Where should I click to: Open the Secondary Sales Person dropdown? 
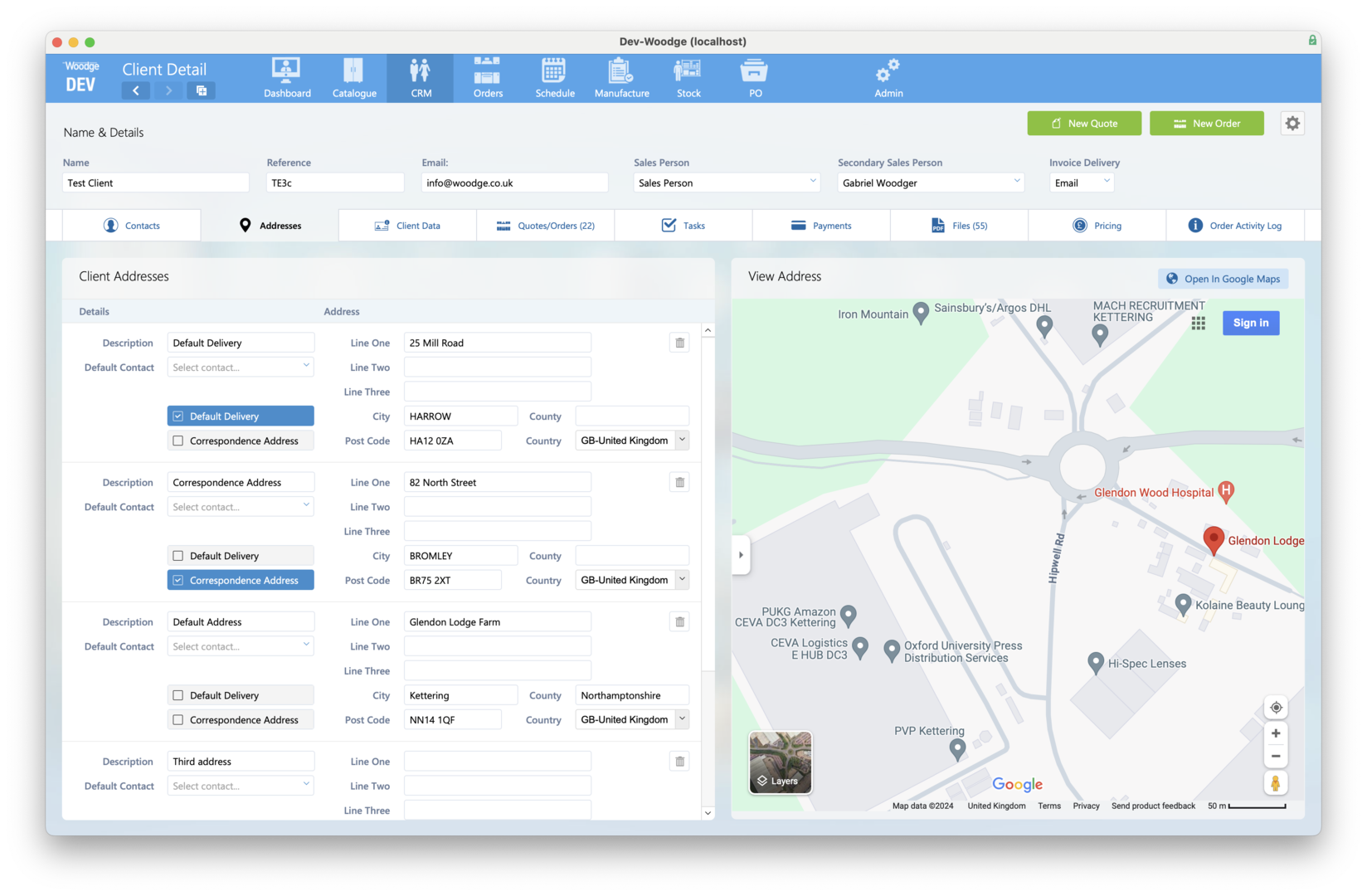(930, 183)
